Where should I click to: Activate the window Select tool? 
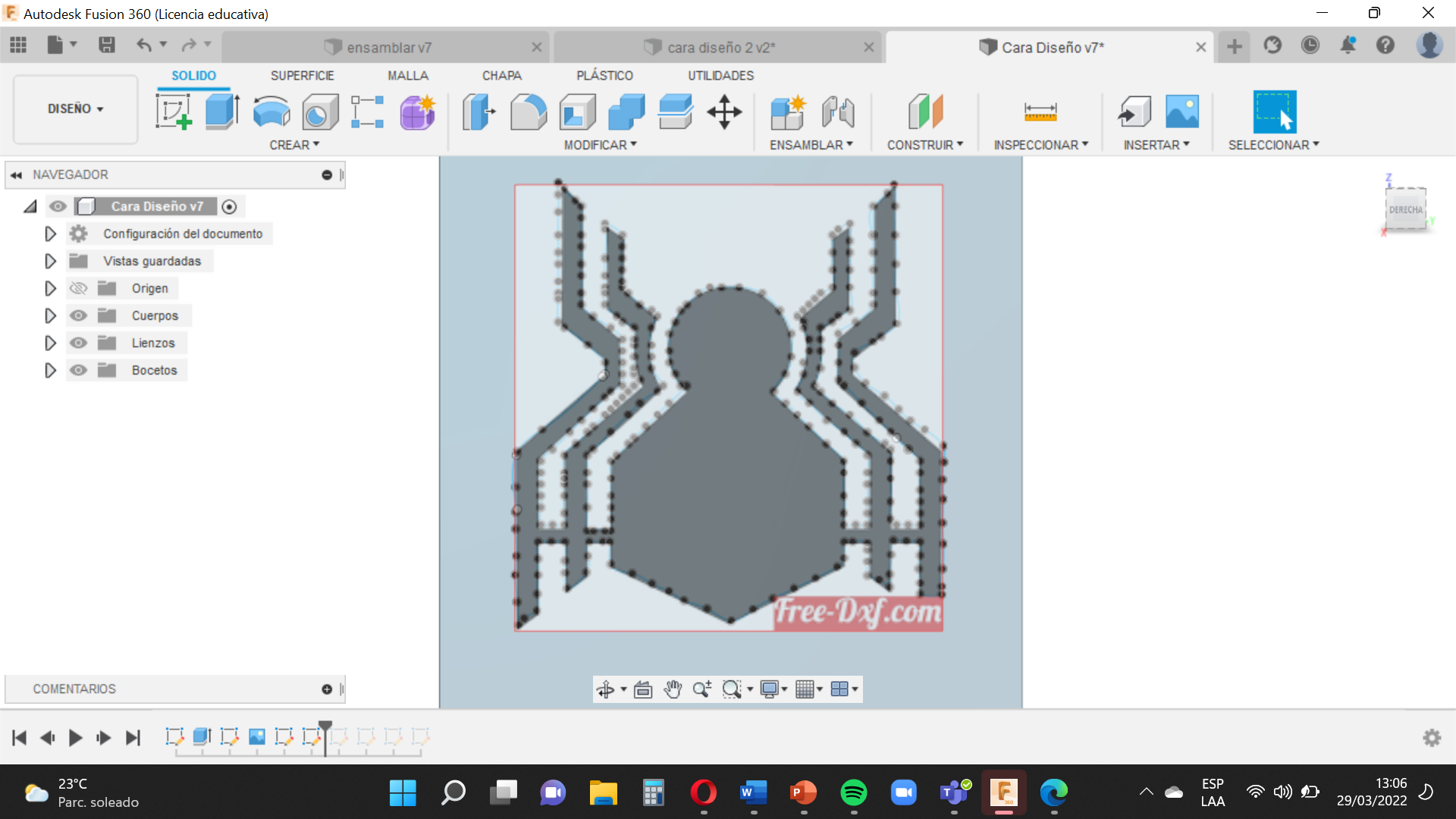point(1275,112)
